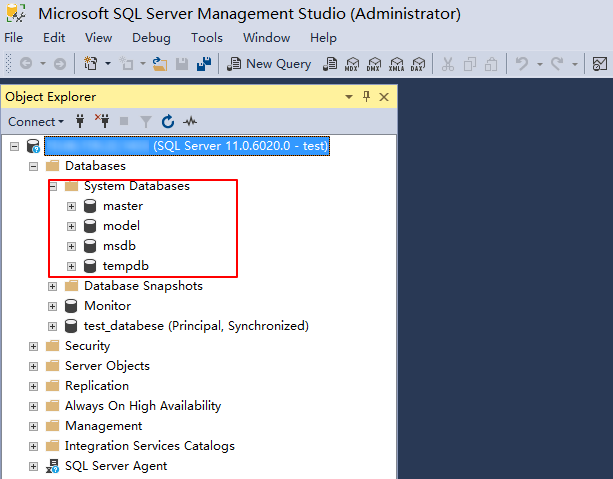
Task: Select the test_databese database
Action: coord(195,326)
